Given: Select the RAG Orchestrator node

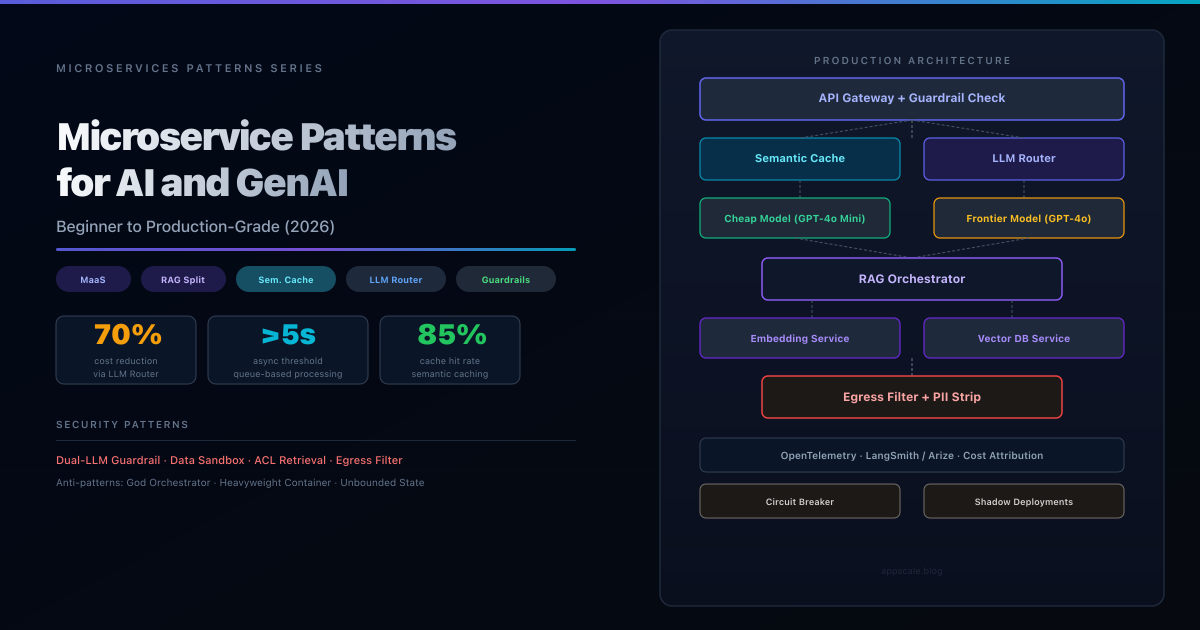Looking at the screenshot, I should 911,279.
